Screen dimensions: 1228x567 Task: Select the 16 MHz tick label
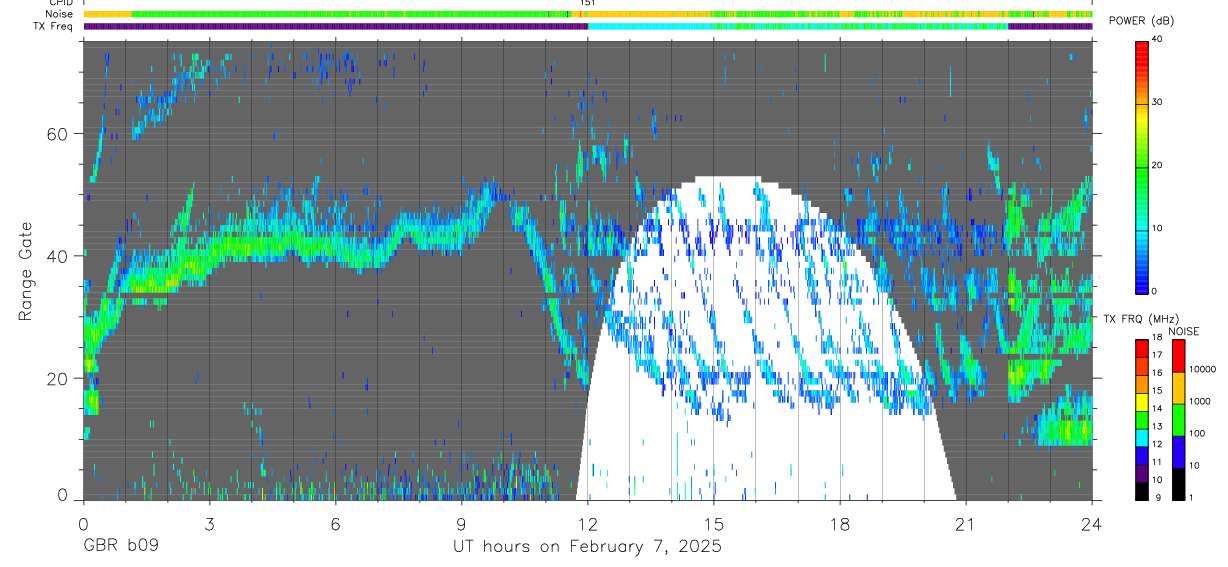point(1157,373)
